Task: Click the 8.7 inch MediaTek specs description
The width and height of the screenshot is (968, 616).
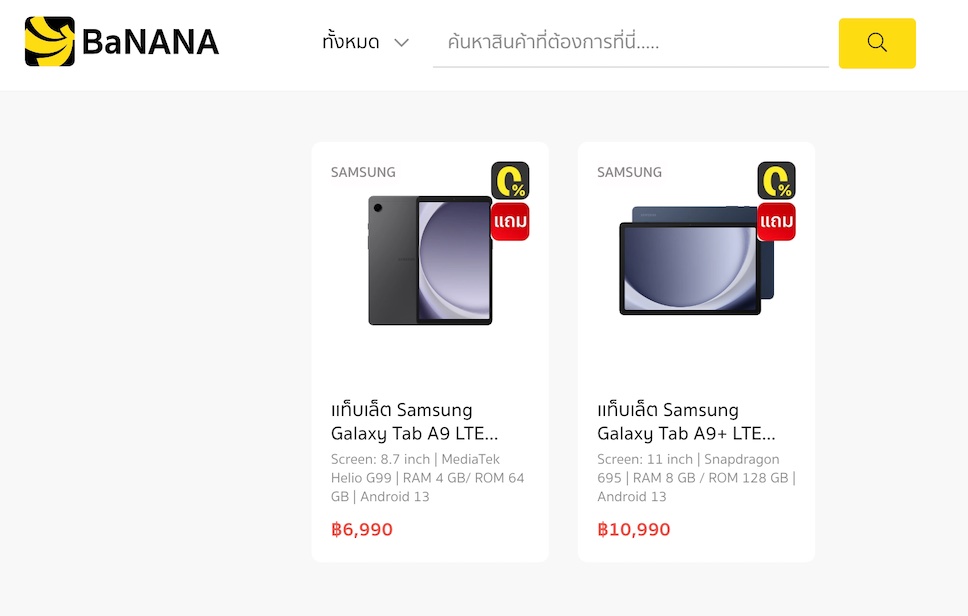Action: [427, 478]
